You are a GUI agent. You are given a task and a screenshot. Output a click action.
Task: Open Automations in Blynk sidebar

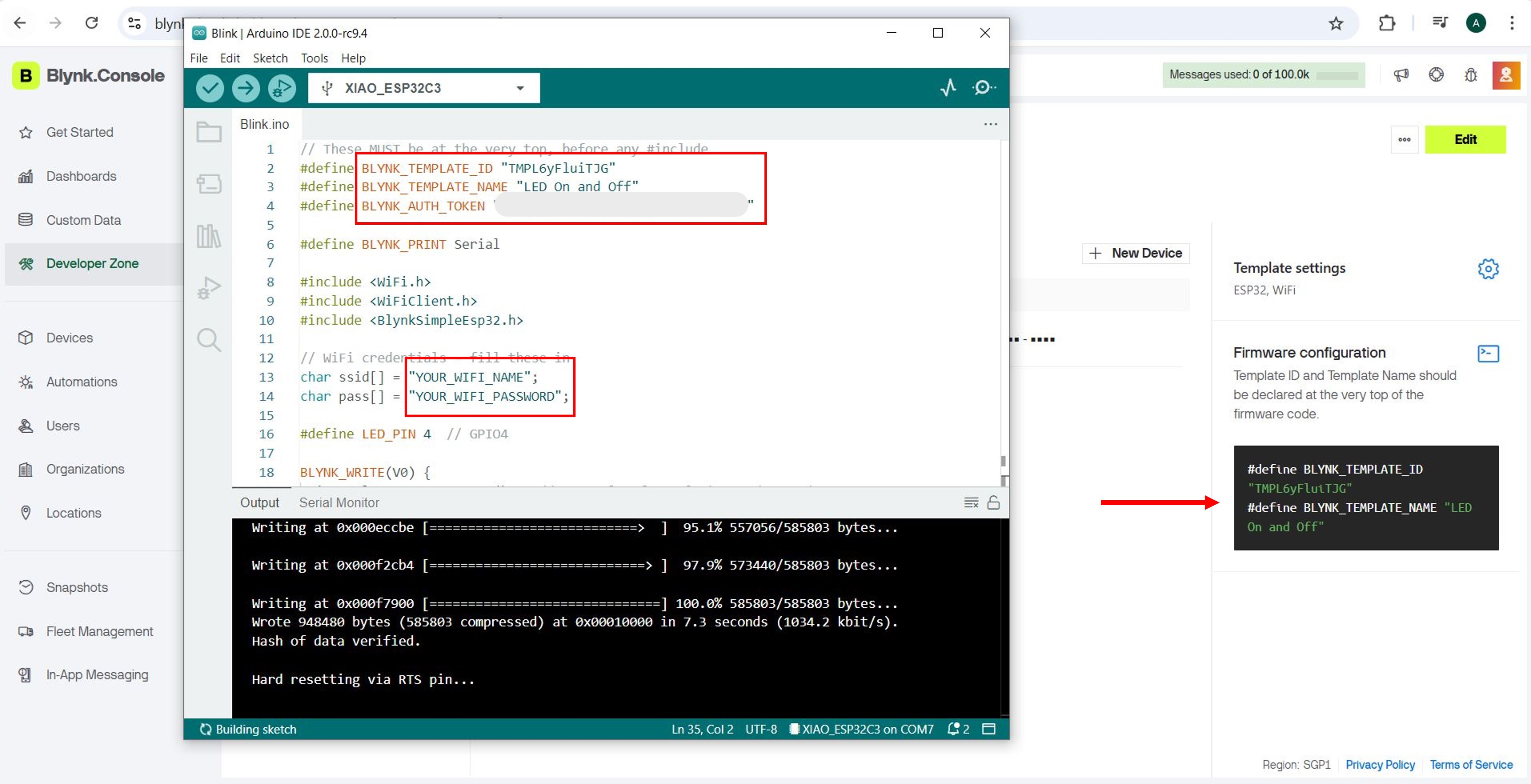point(81,382)
